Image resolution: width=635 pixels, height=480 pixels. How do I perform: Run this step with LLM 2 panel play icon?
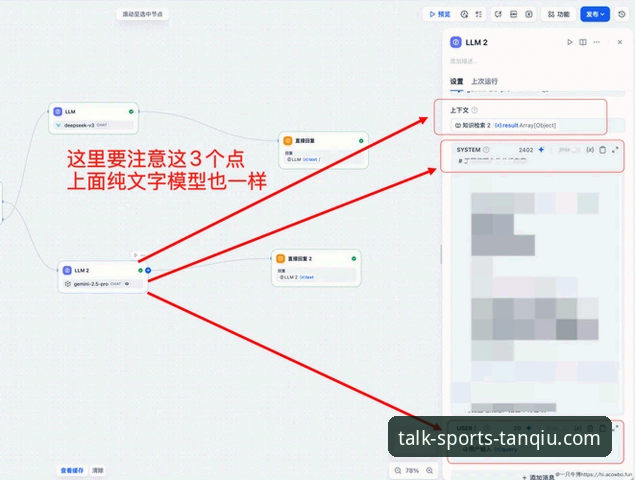point(569,42)
